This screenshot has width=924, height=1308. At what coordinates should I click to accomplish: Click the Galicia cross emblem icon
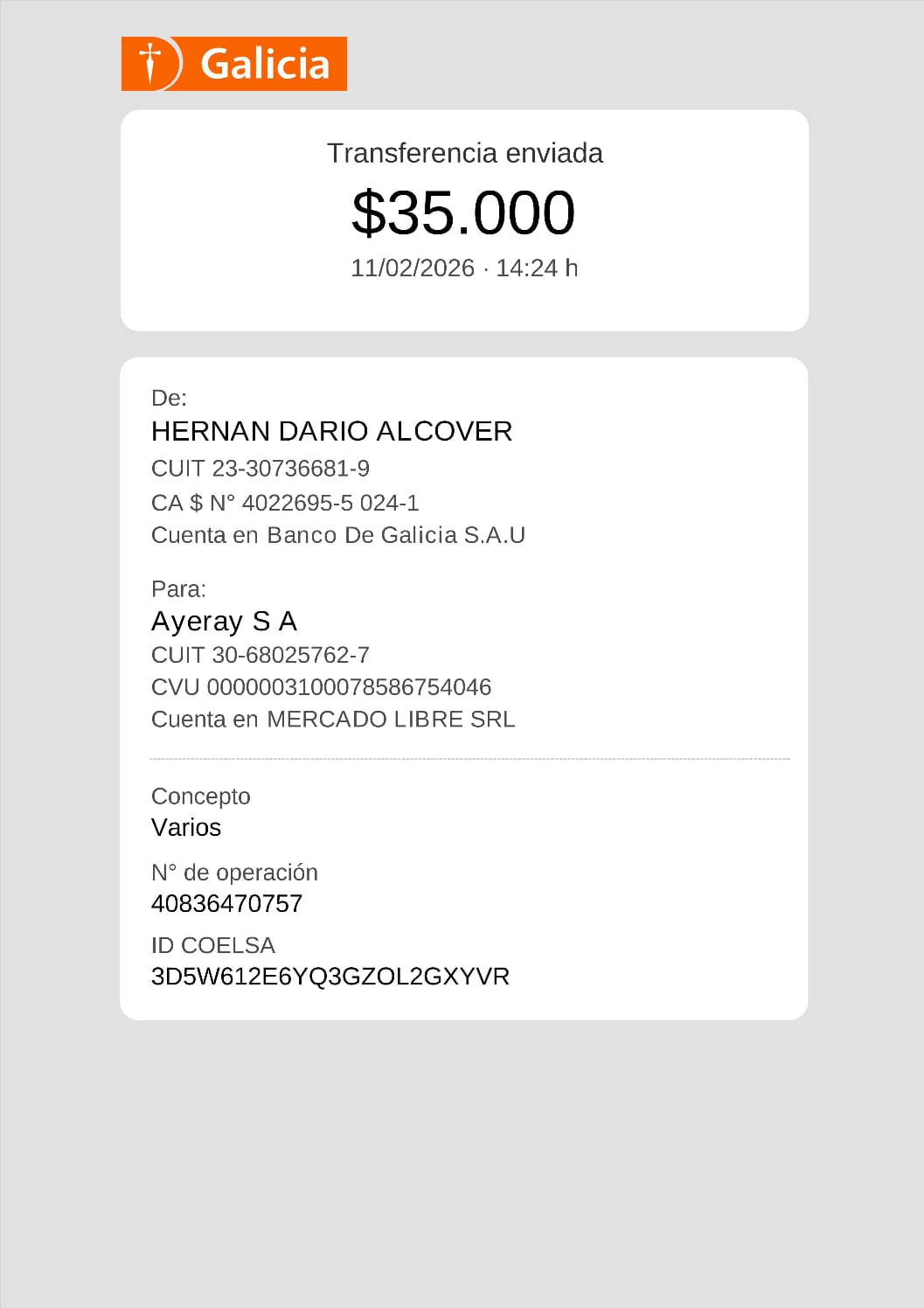(151, 63)
